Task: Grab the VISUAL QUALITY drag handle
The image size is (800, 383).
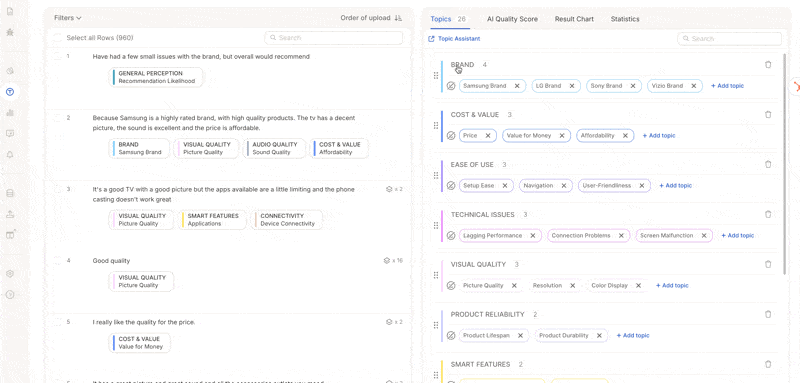Action: [436, 275]
